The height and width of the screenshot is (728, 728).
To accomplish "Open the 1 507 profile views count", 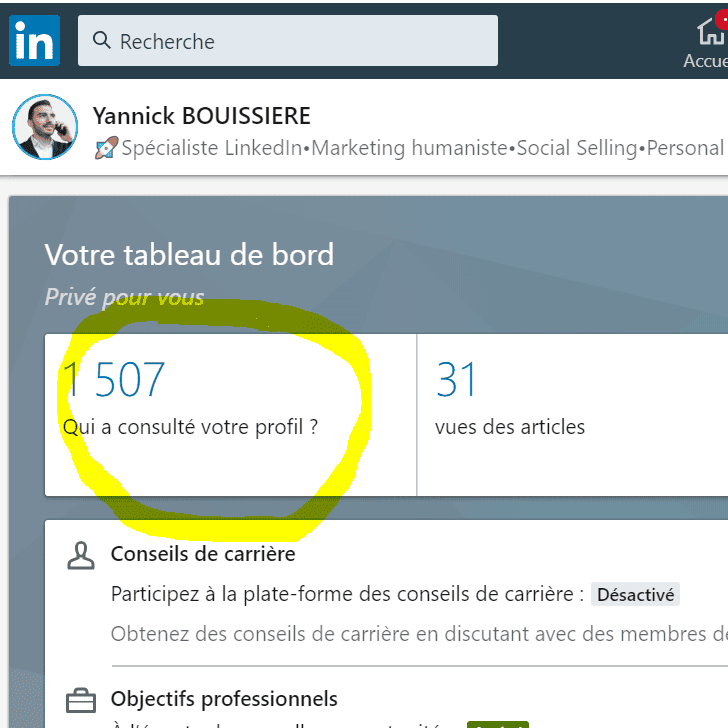I will pyautogui.click(x=114, y=379).
